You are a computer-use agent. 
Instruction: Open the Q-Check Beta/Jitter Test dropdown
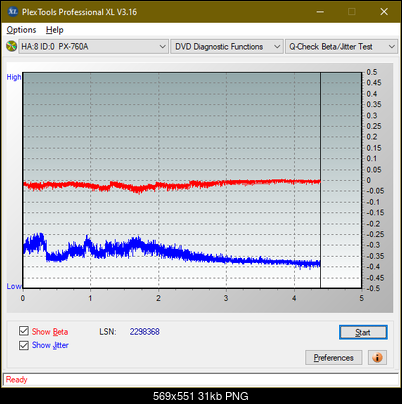[x=341, y=47]
